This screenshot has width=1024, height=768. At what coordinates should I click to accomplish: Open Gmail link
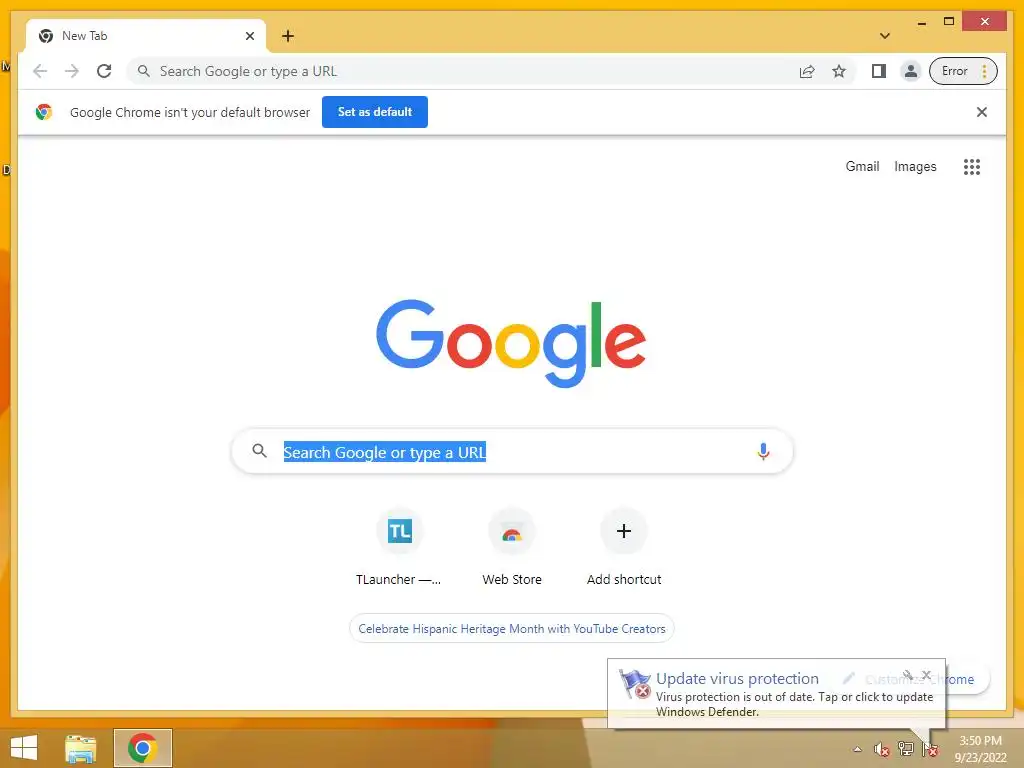tap(862, 167)
